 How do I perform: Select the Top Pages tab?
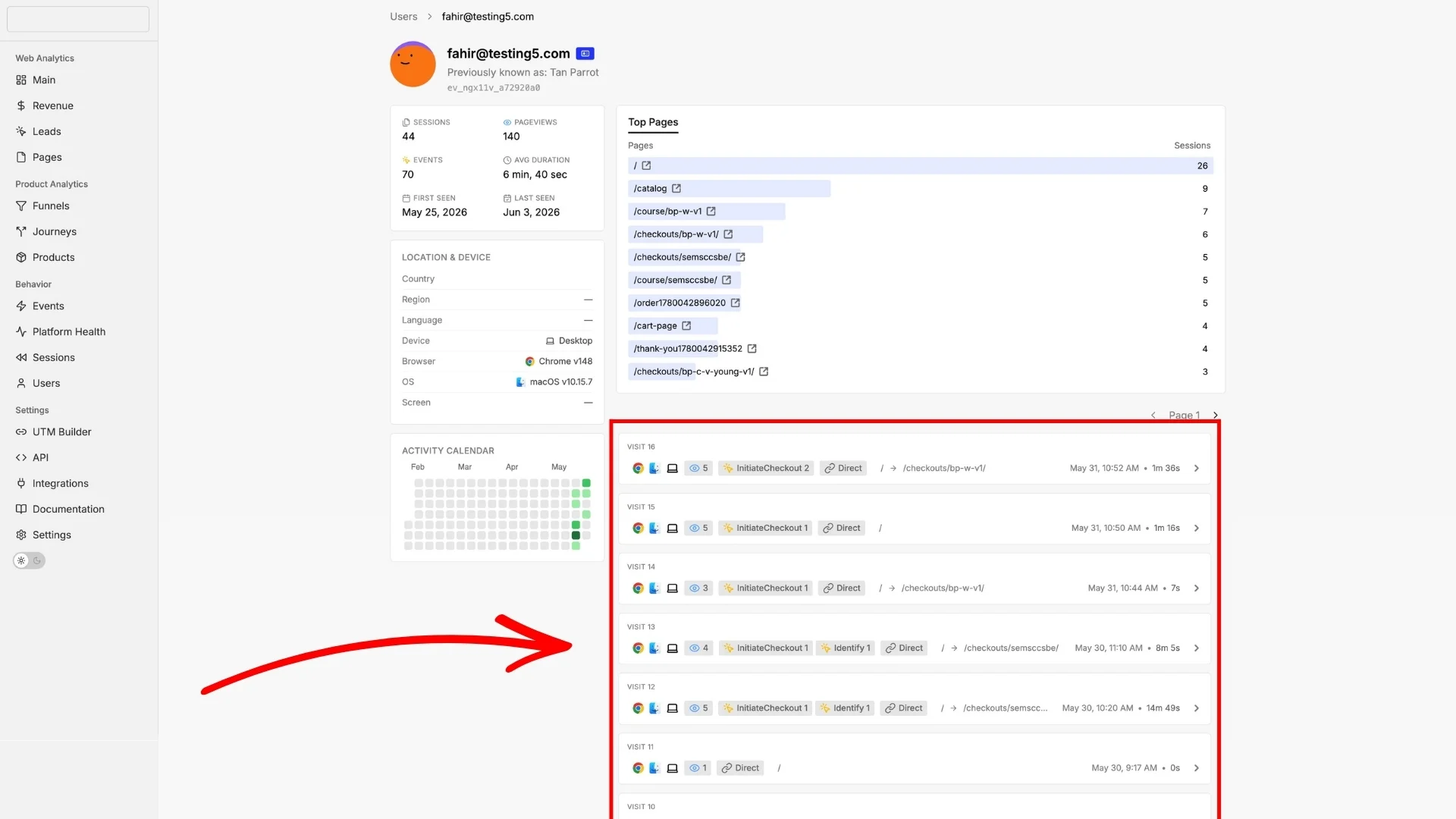pyautogui.click(x=653, y=122)
